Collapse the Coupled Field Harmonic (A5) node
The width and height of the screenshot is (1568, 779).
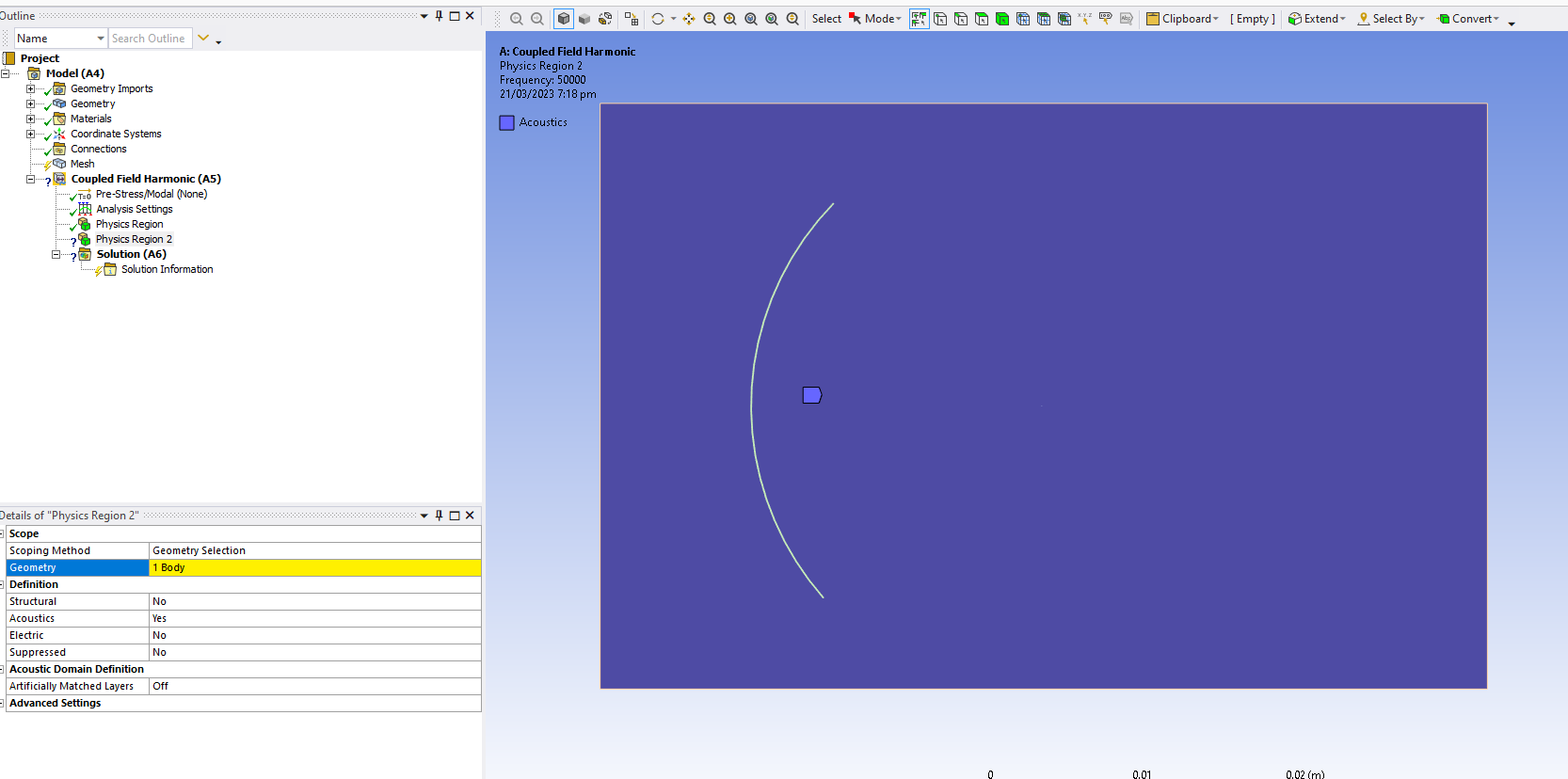pyautogui.click(x=30, y=179)
